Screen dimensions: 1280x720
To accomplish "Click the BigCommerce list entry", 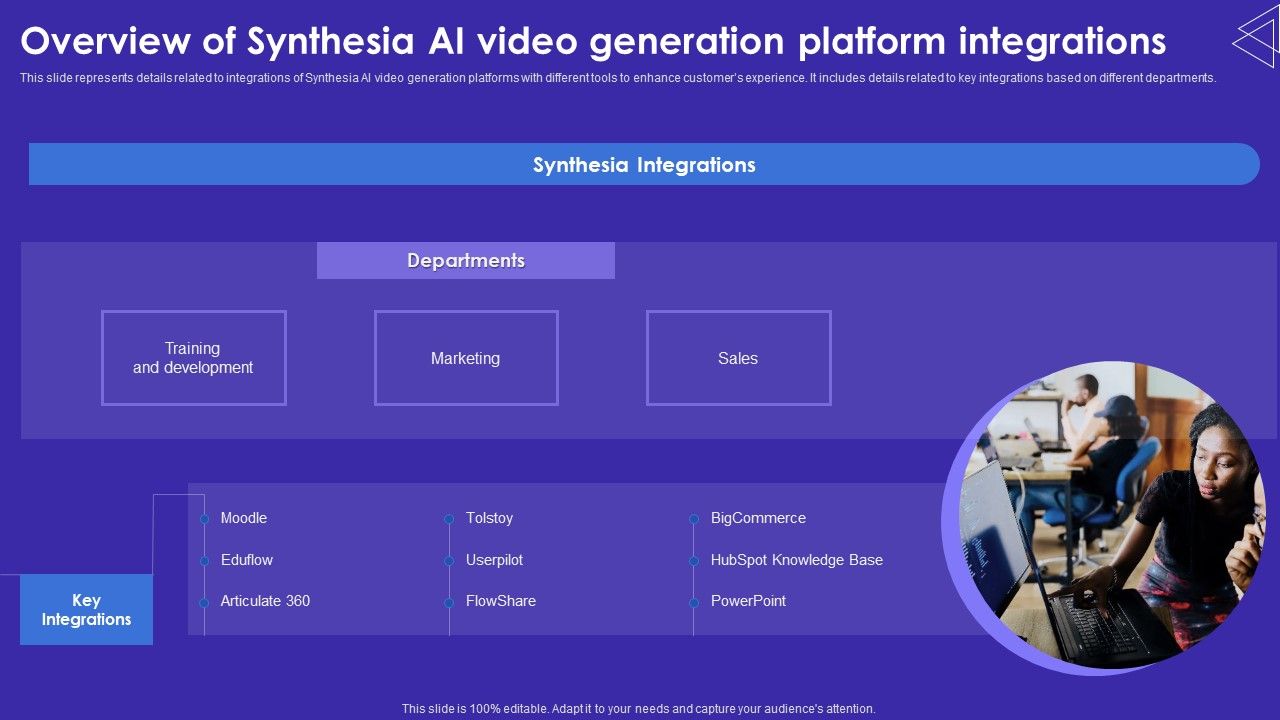I will (758, 518).
